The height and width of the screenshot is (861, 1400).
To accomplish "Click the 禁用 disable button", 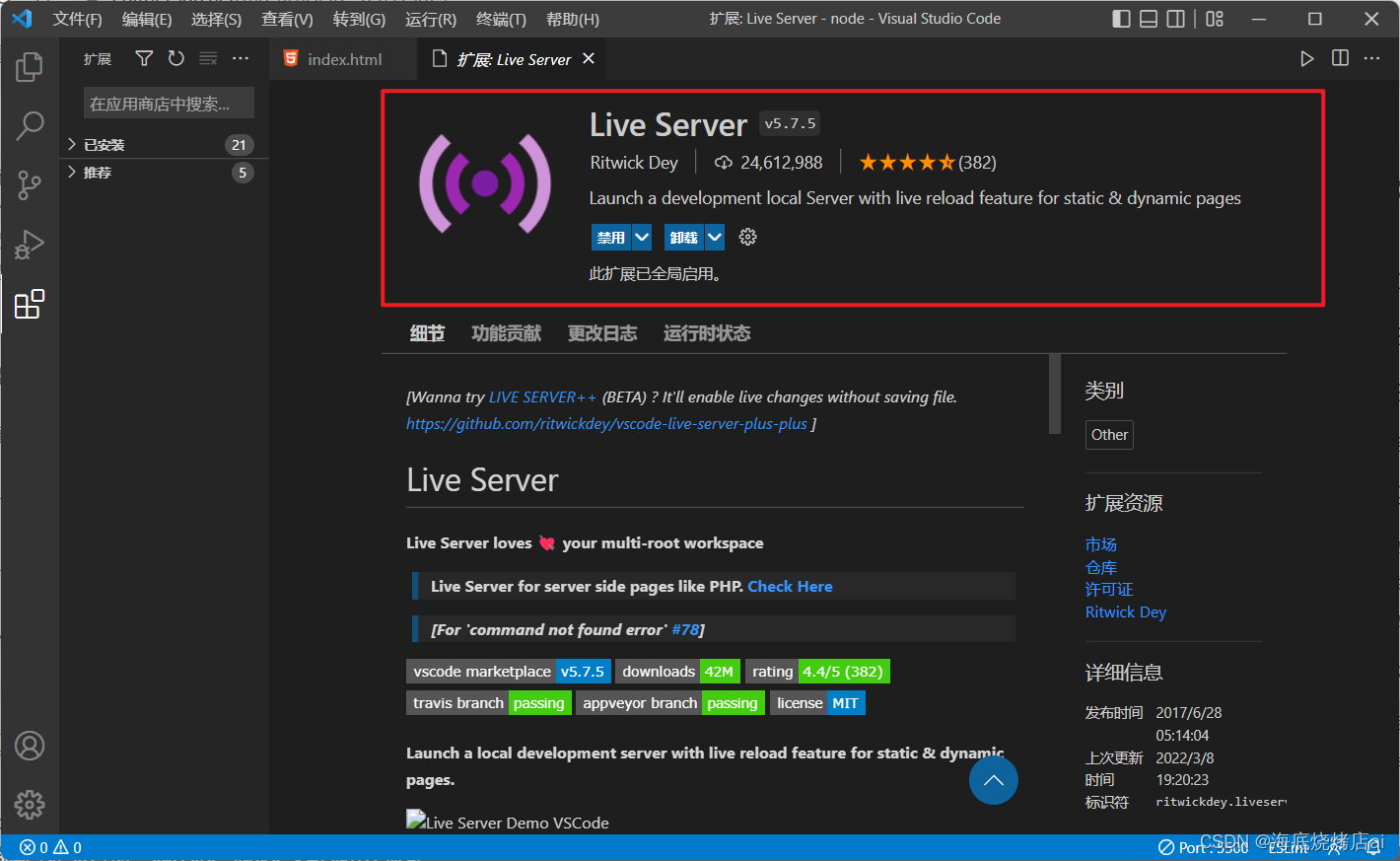I will coord(610,237).
